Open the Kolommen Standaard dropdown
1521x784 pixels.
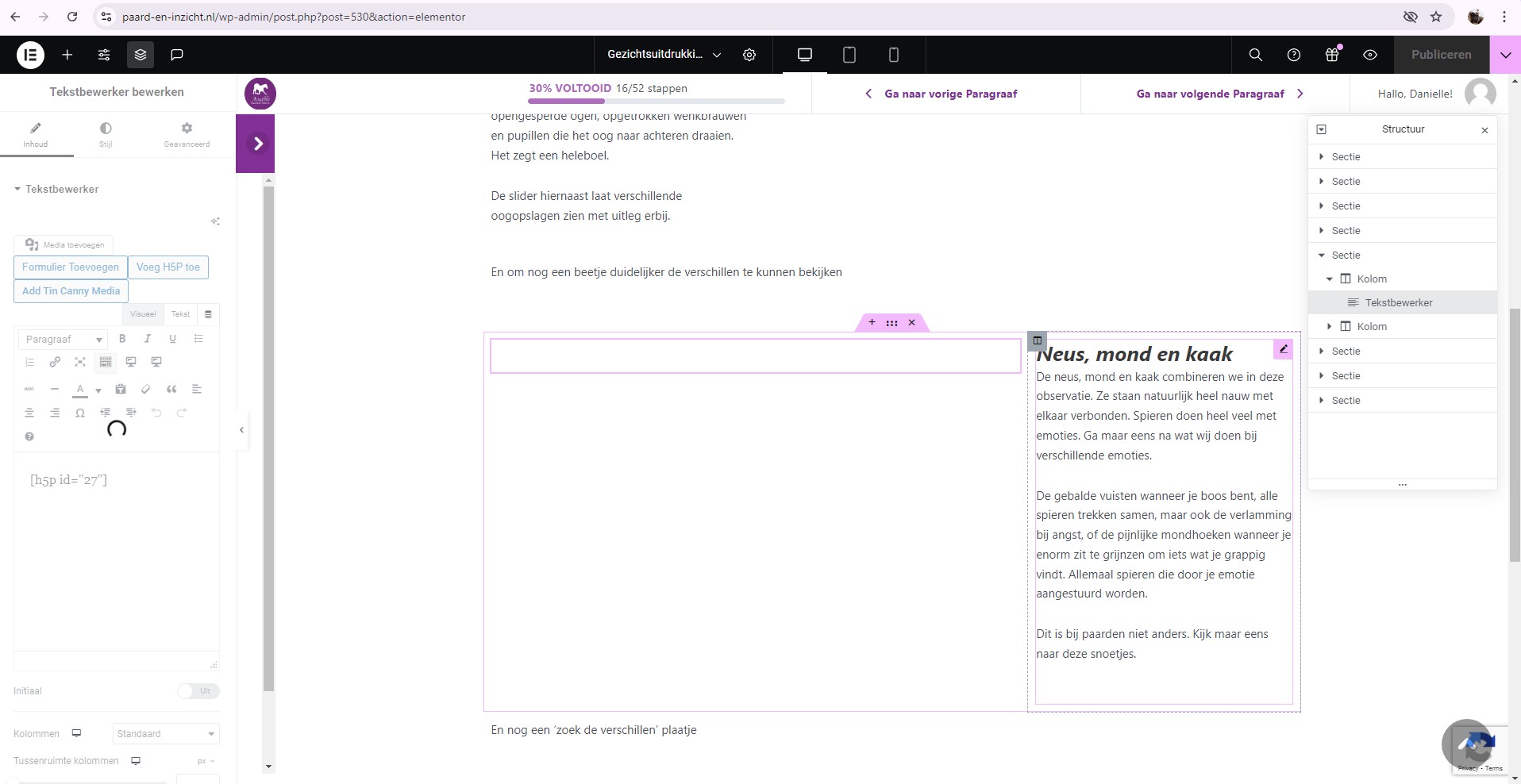point(166,734)
